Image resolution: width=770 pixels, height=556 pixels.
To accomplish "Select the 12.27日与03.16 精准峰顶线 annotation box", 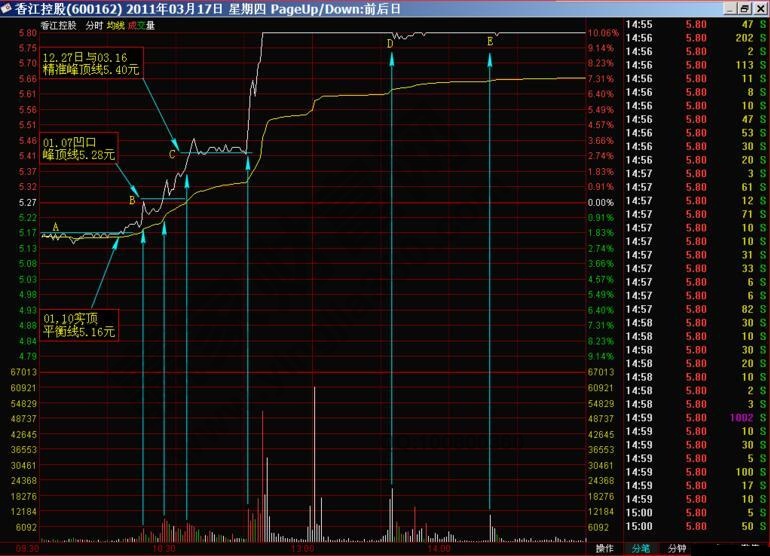I will pyautogui.click(x=91, y=62).
